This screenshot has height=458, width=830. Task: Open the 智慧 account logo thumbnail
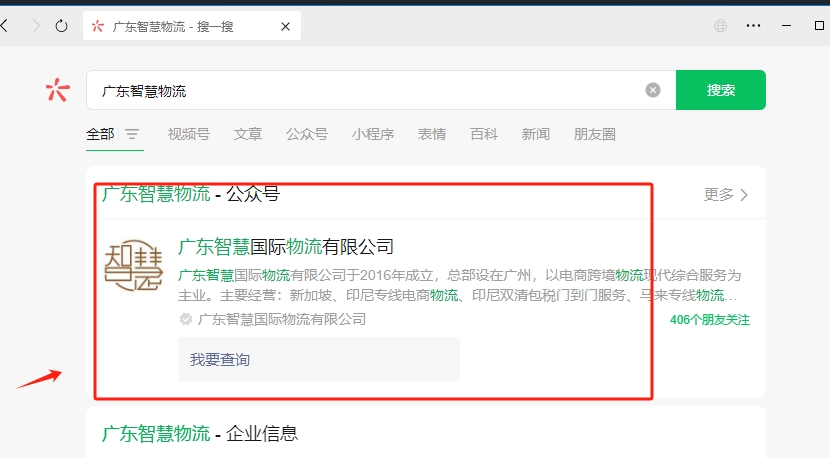(134, 266)
